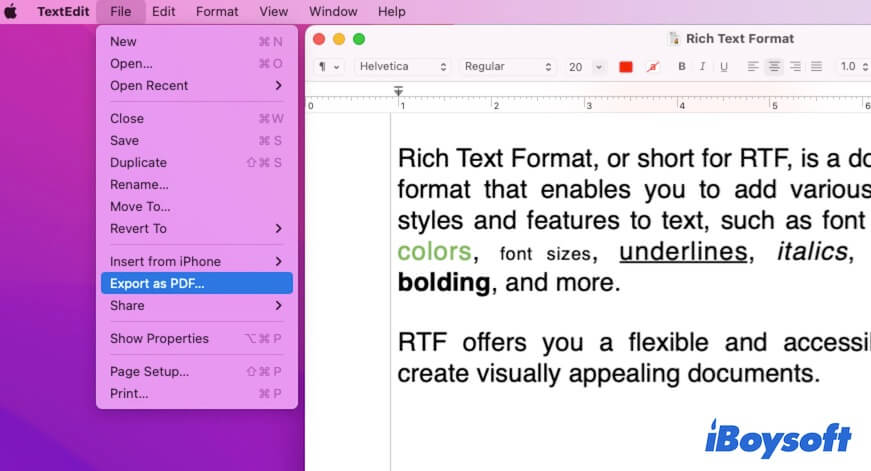The width and height of the screenshot is (871, 471).
Task: Open the Apple menu
Action: pyautogui.click(x=11, y=11)
